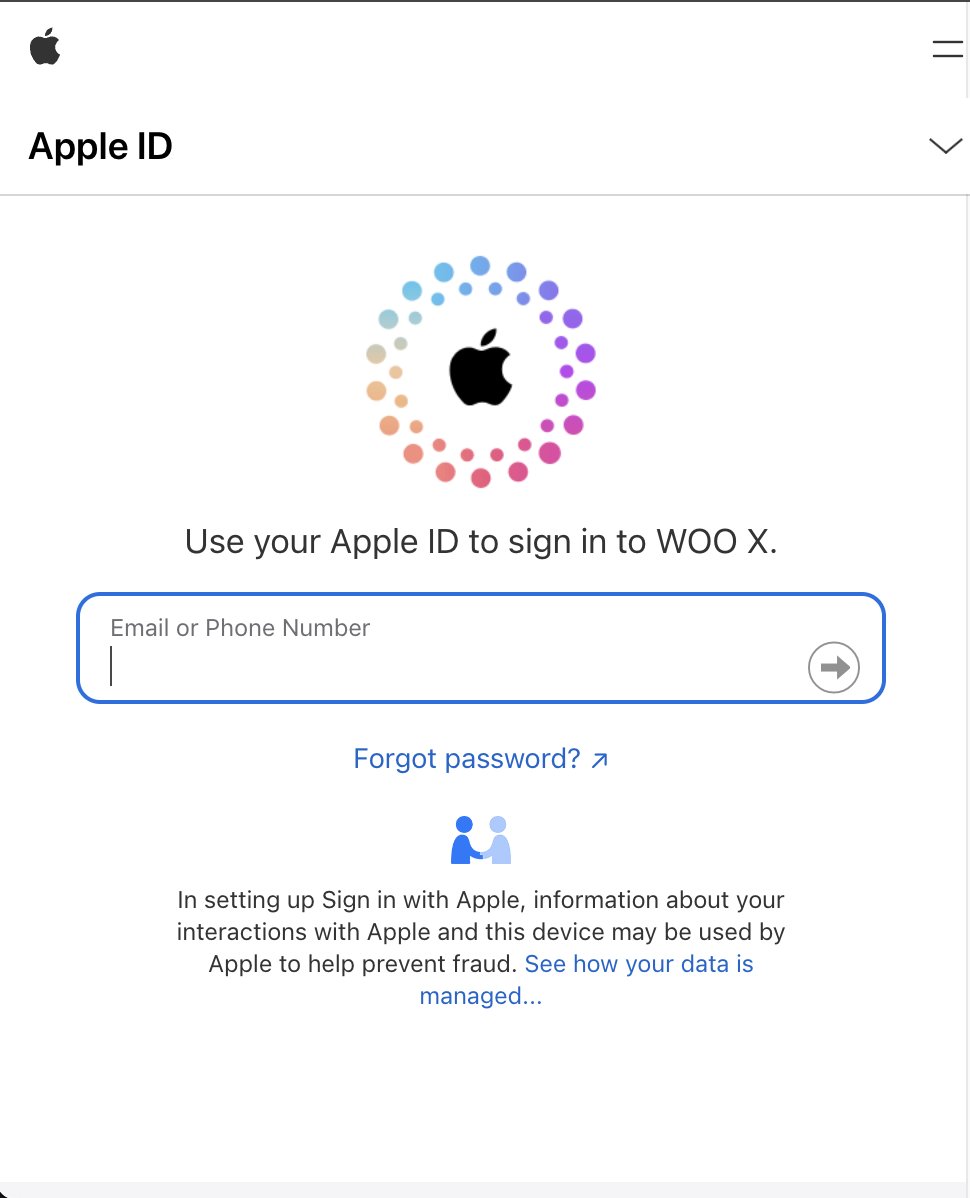Submit with the circled arrow button
970x1198 pixels.
click(x=834, y=667)
